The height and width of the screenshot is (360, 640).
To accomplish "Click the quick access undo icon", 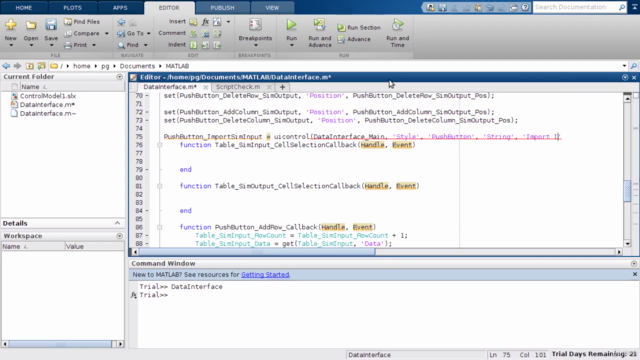I will [490, 7].
